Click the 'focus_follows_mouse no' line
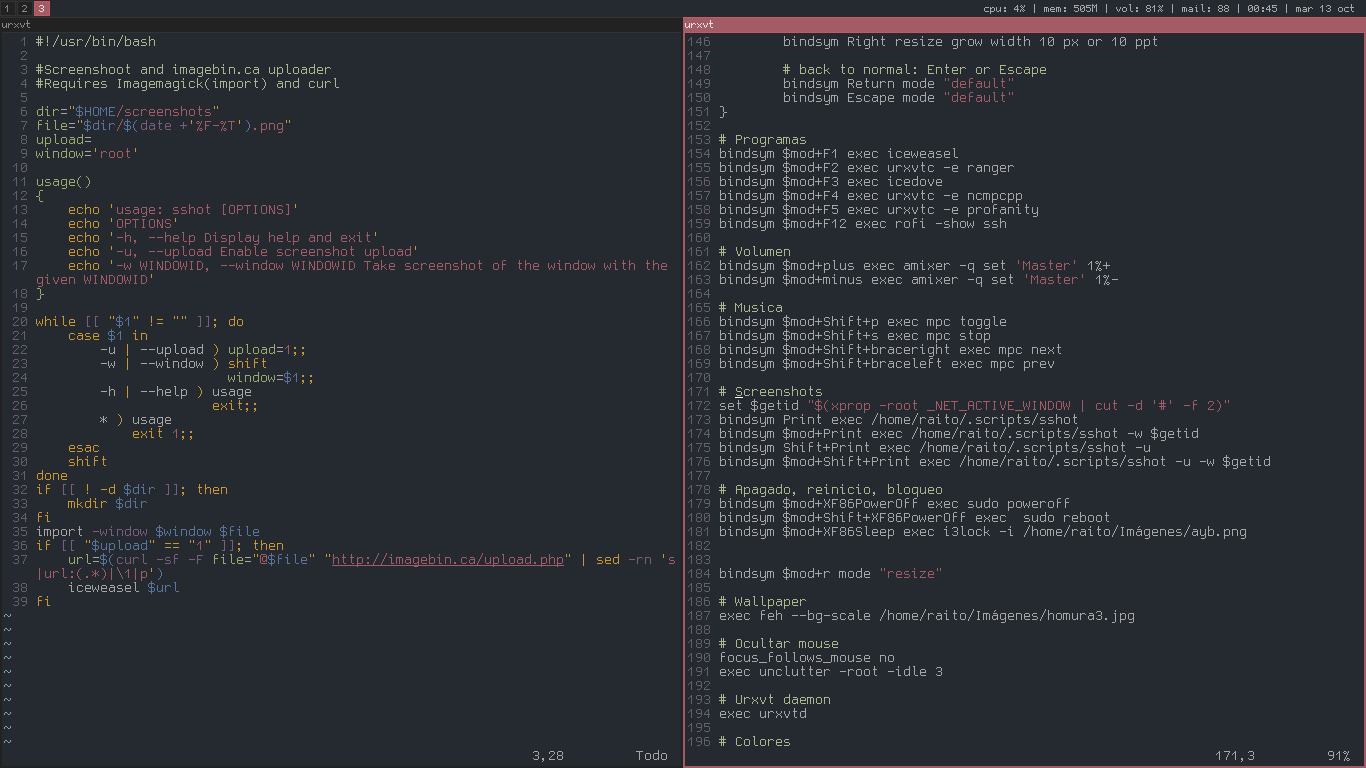Viewport: 1366px width, 768px height. tap(806, 658)
